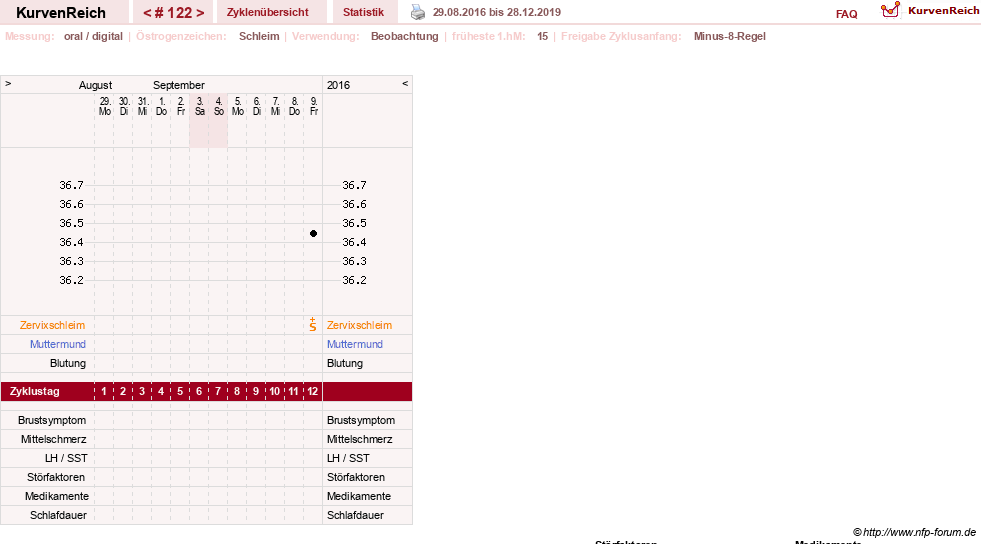Click the printer icon
This screenshot has width=981, height=544.
418,12
